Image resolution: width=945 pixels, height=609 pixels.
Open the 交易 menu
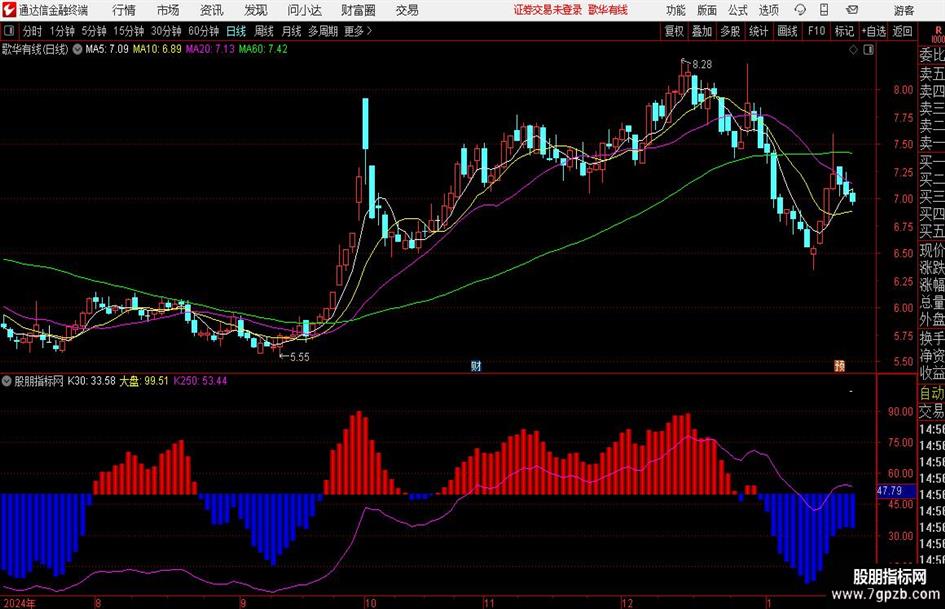click(407, 10)
